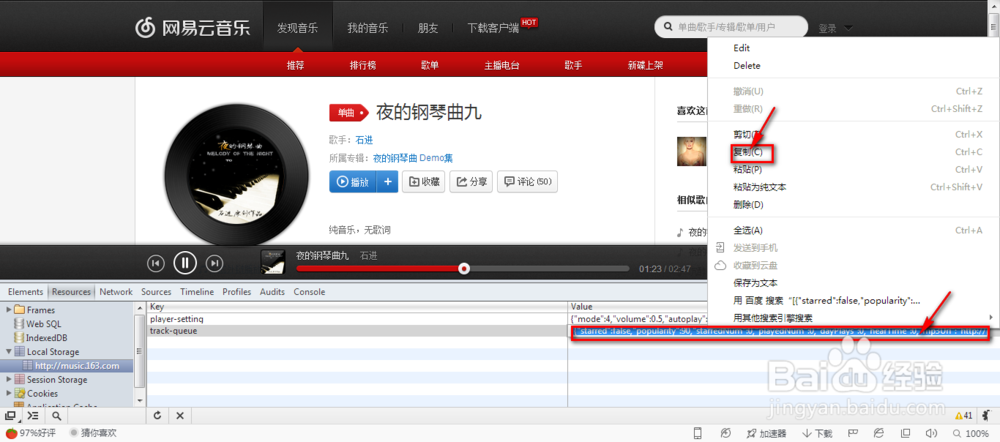The width and height of the screenshot is (1000, 442).
Task: Choose 用 百度 搜索 from the context menu
Action: pyautogui.click(x=827, y=300)
